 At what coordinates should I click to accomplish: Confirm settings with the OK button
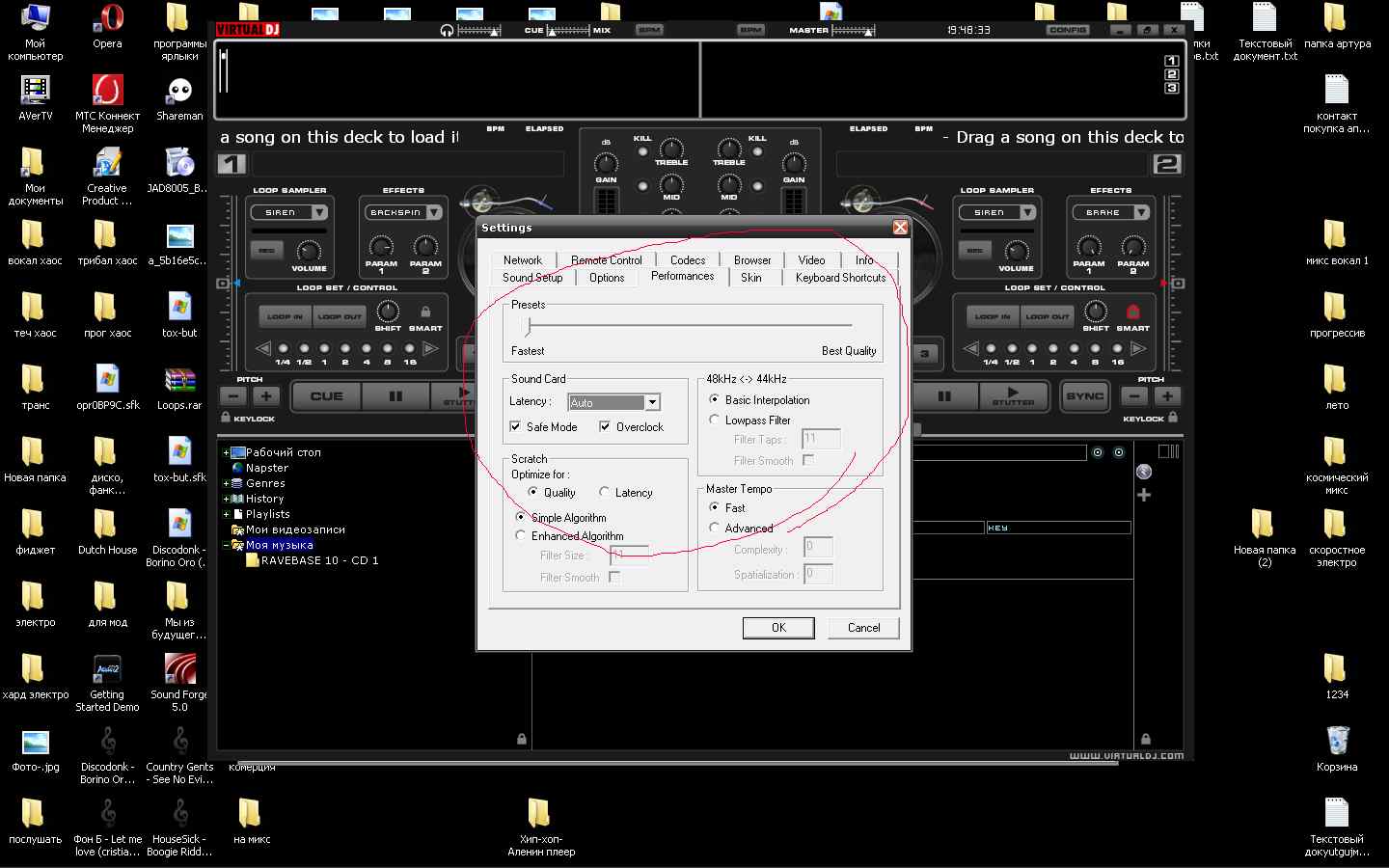778,628
